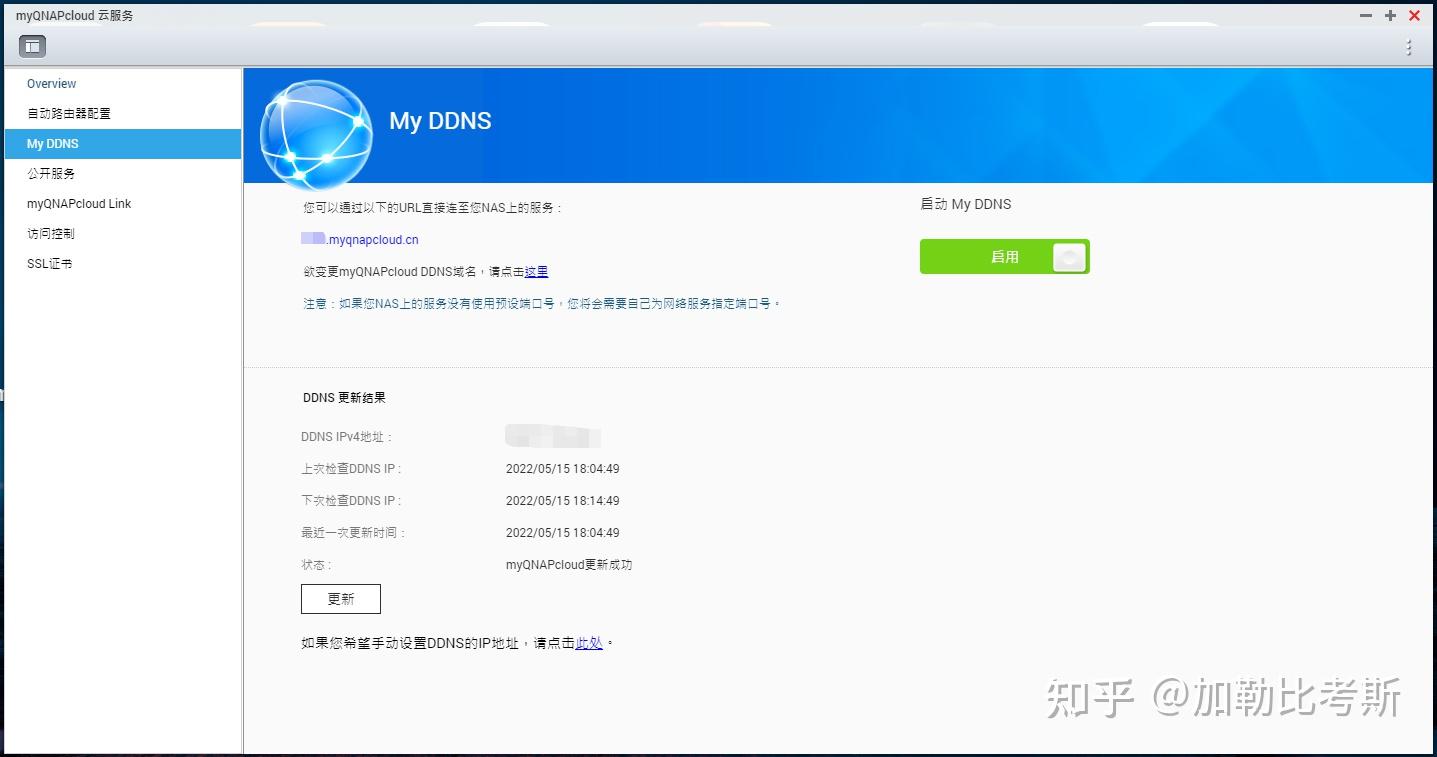Open the 自动路由器配置 page
This screenshot has height=757, width=1437.
(68, 113)
